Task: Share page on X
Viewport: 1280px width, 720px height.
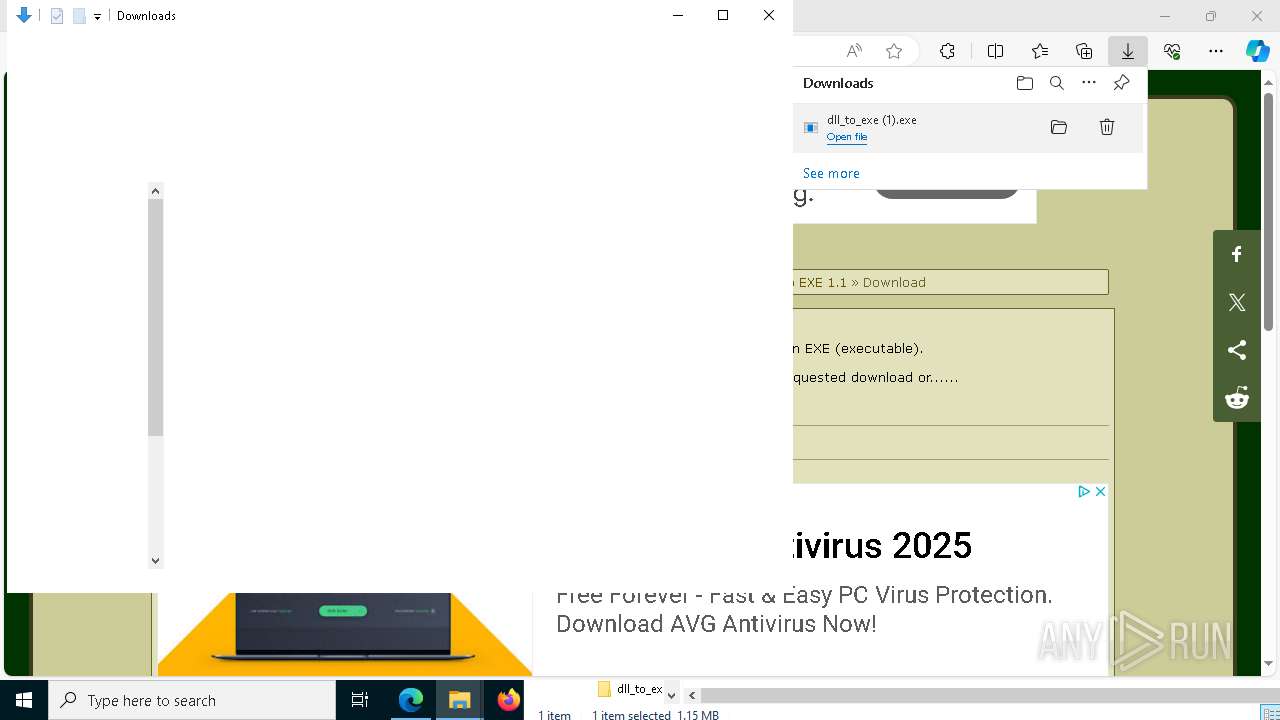Action: [1237, 302]
